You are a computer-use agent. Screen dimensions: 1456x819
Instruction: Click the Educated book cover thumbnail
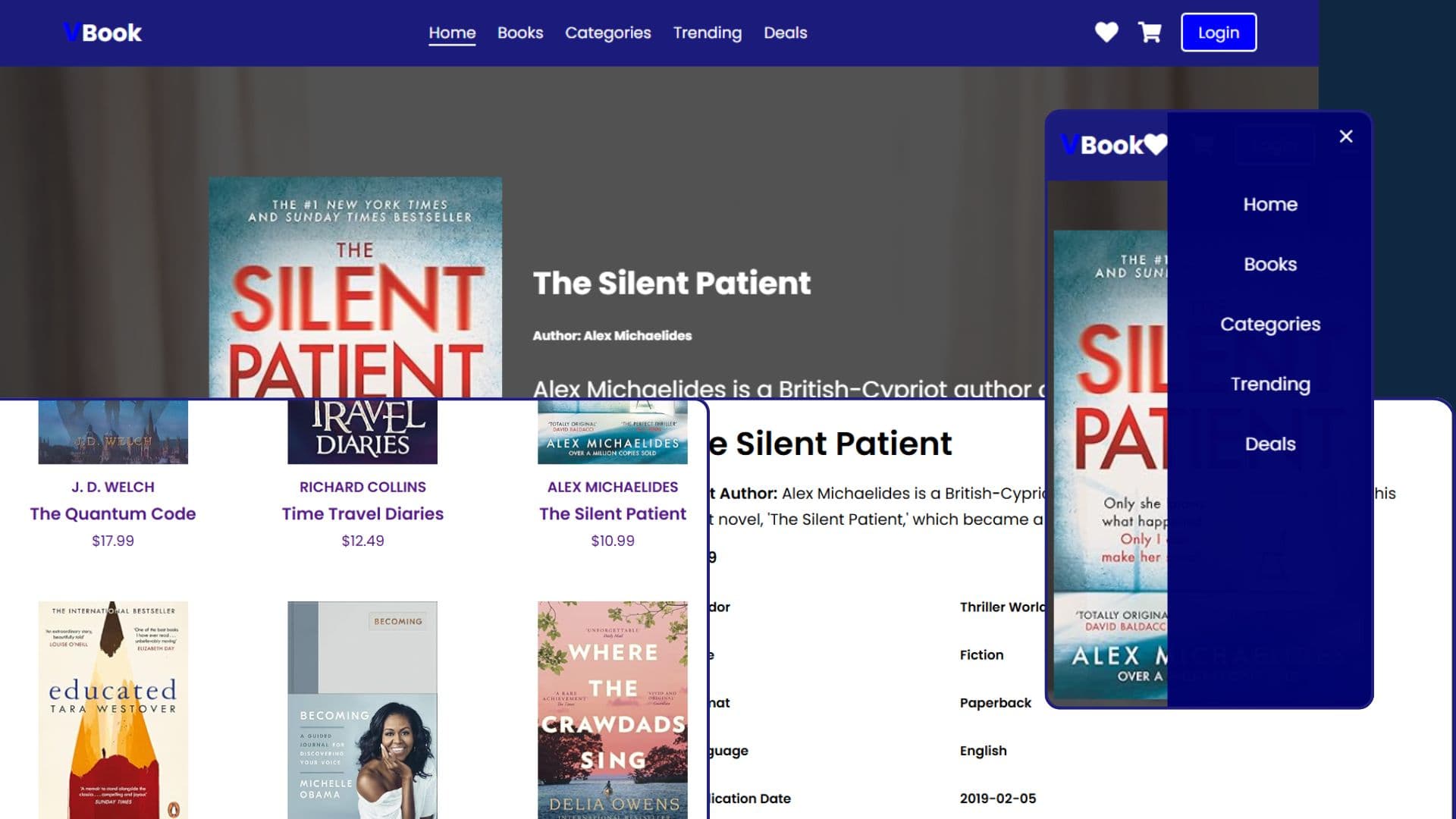(x=113, y=709)
